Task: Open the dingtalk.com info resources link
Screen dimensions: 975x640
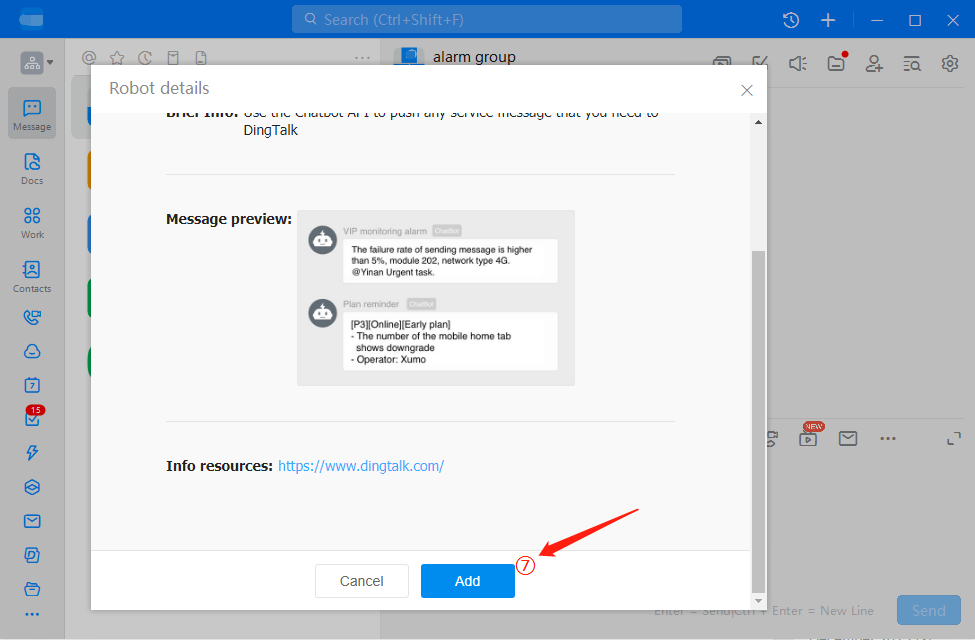Action: [x=360, y=466]
